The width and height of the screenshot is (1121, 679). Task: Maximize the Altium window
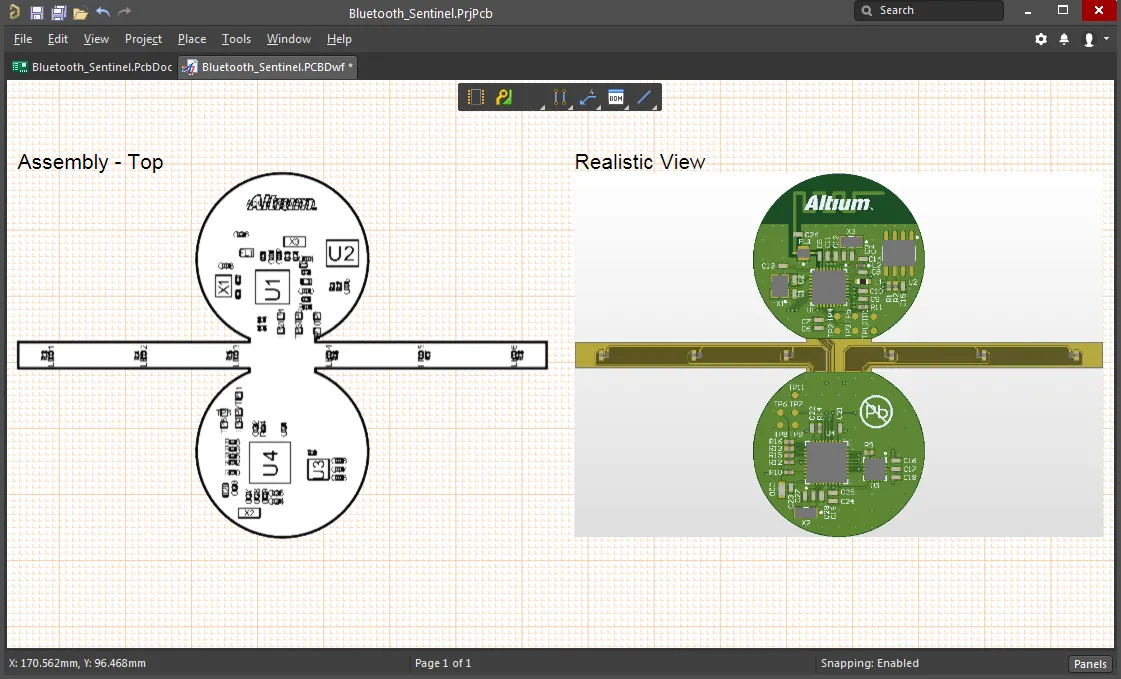click(x=1063, y=11)
